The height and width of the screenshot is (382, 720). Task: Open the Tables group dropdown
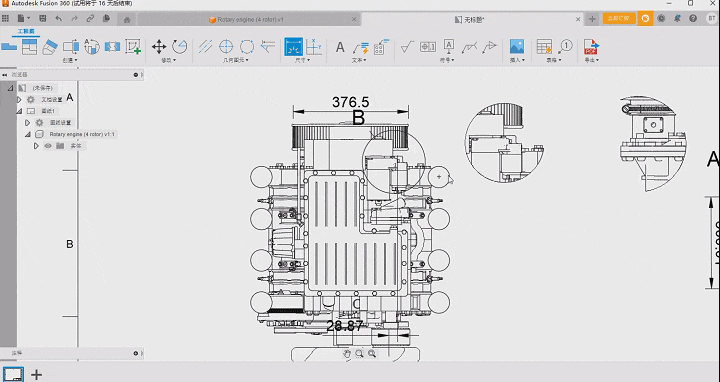[x=553, y=60]
